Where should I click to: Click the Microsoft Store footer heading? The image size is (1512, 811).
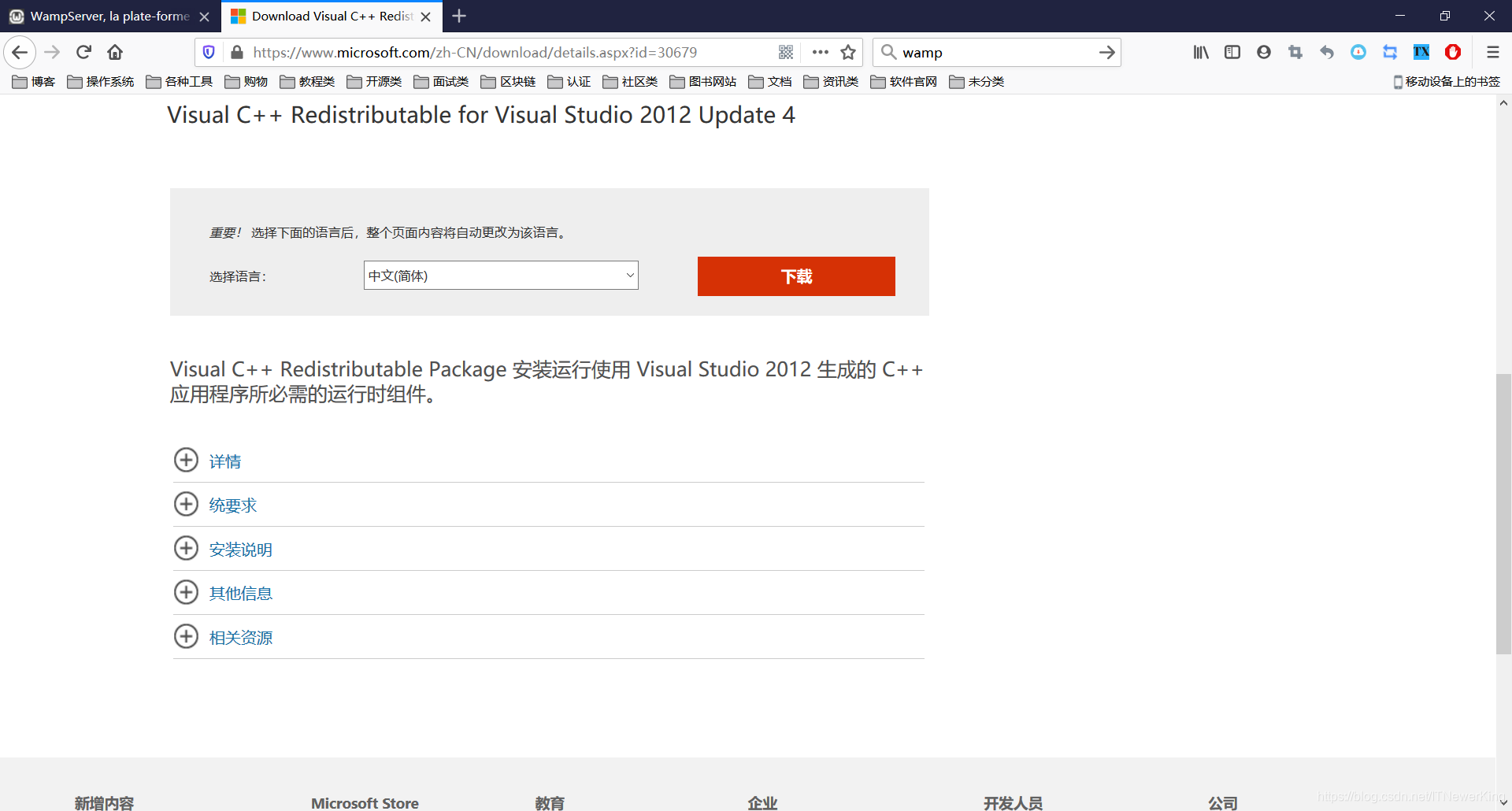(x=365, y=803)
